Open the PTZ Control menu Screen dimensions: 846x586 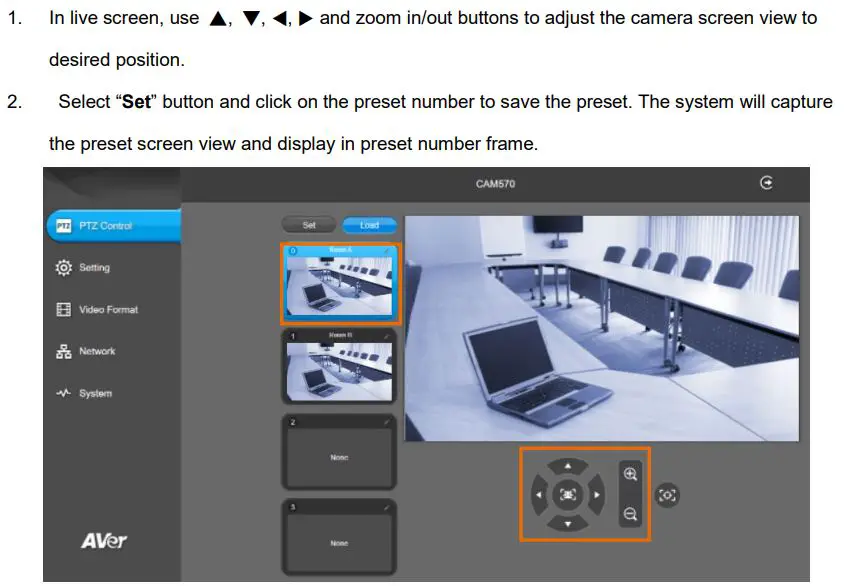[x=112, y=226]
